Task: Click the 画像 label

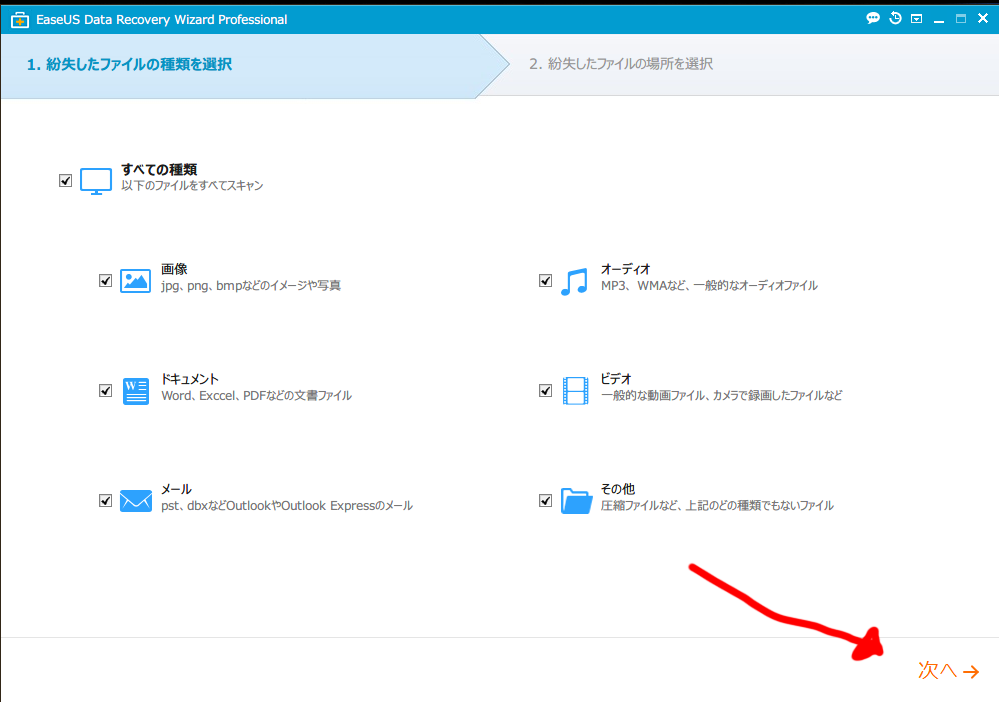Action: 174,269
